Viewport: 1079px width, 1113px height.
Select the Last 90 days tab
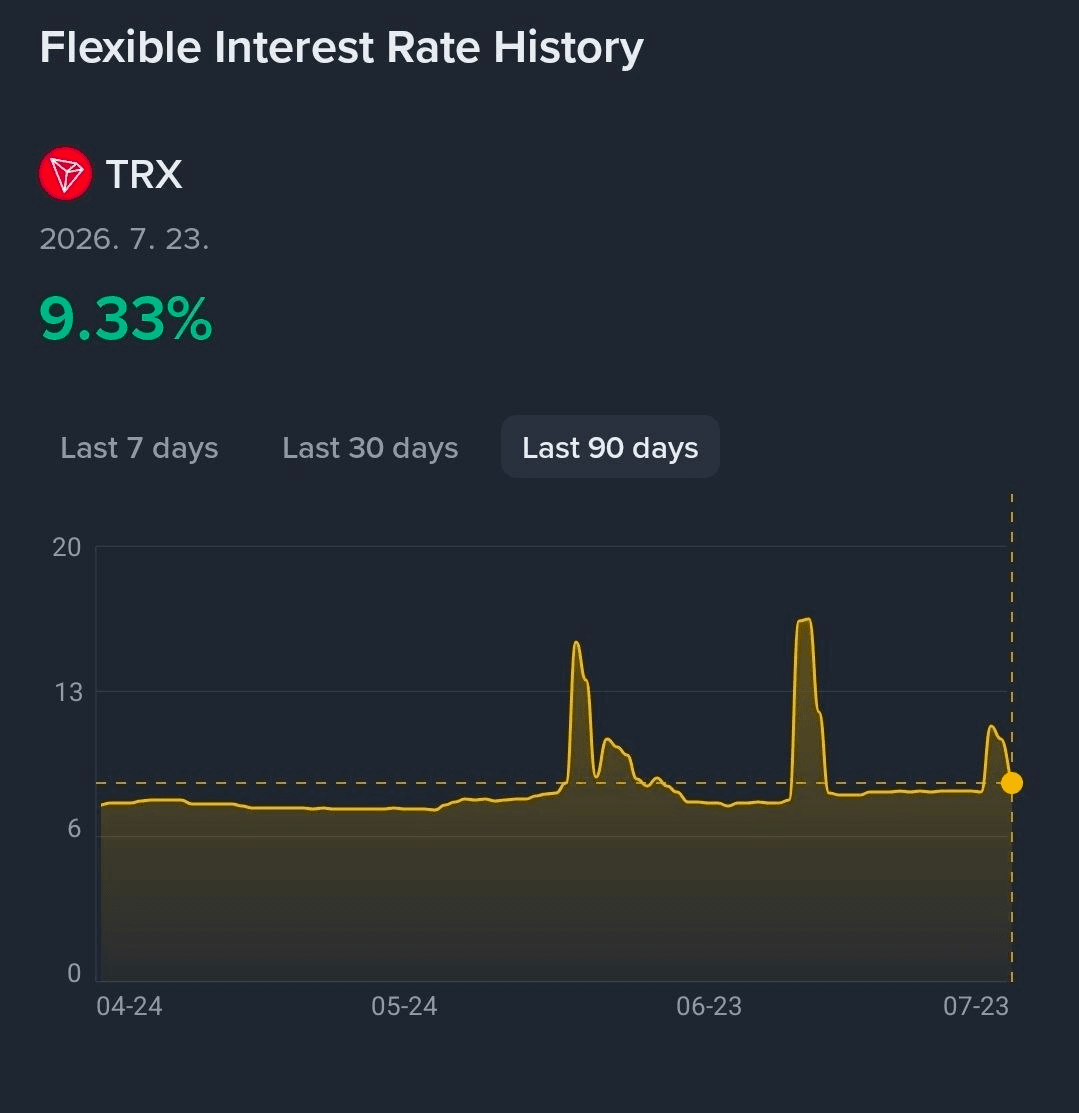click(610, 446)
